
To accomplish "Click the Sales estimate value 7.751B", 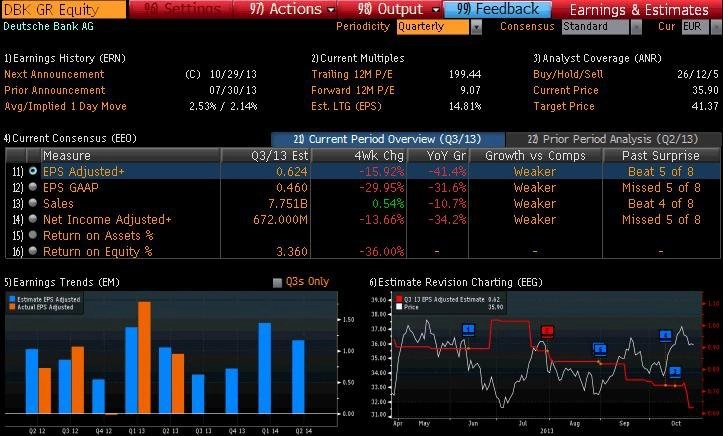I will point(288,203).
